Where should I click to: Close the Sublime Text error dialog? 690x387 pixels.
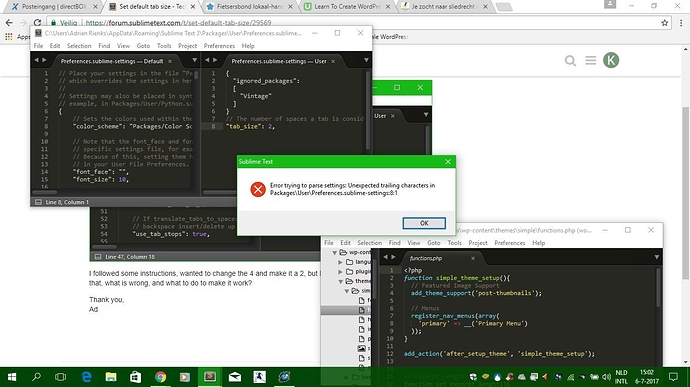[448, 162]
